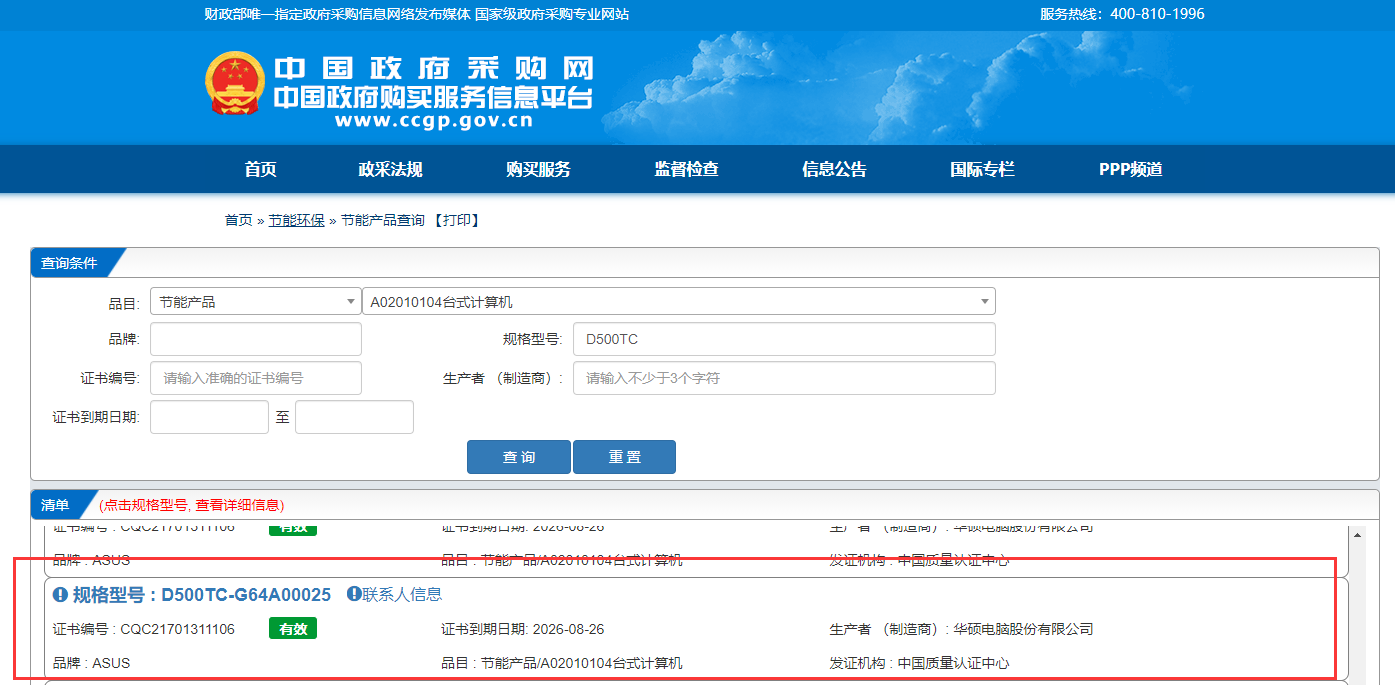The image size is (1395, 685).
Task: Click the national emblem logo in header
Action: (x=236, y=84)
